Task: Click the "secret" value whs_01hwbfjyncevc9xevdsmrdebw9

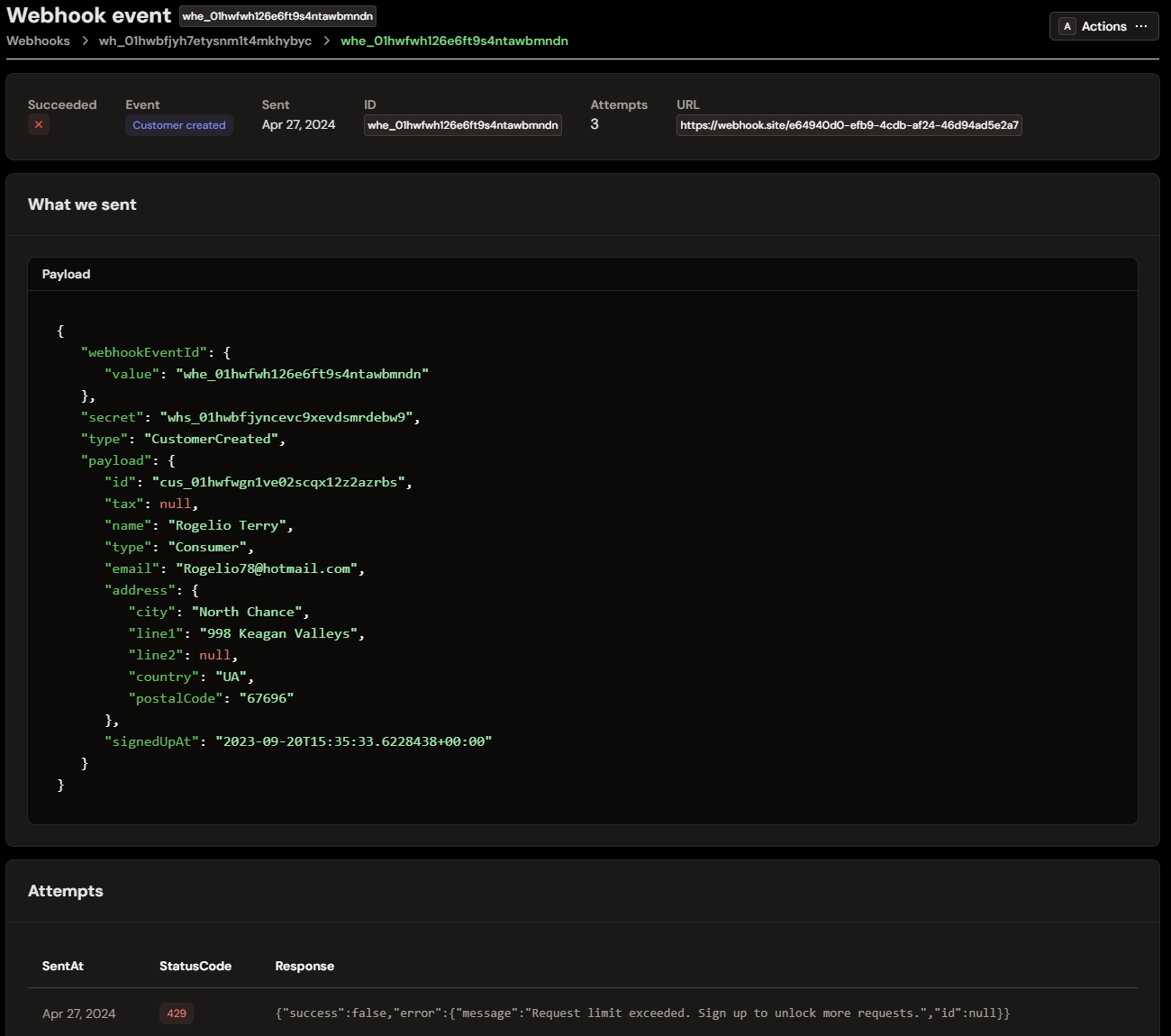Action: (286, 417)
